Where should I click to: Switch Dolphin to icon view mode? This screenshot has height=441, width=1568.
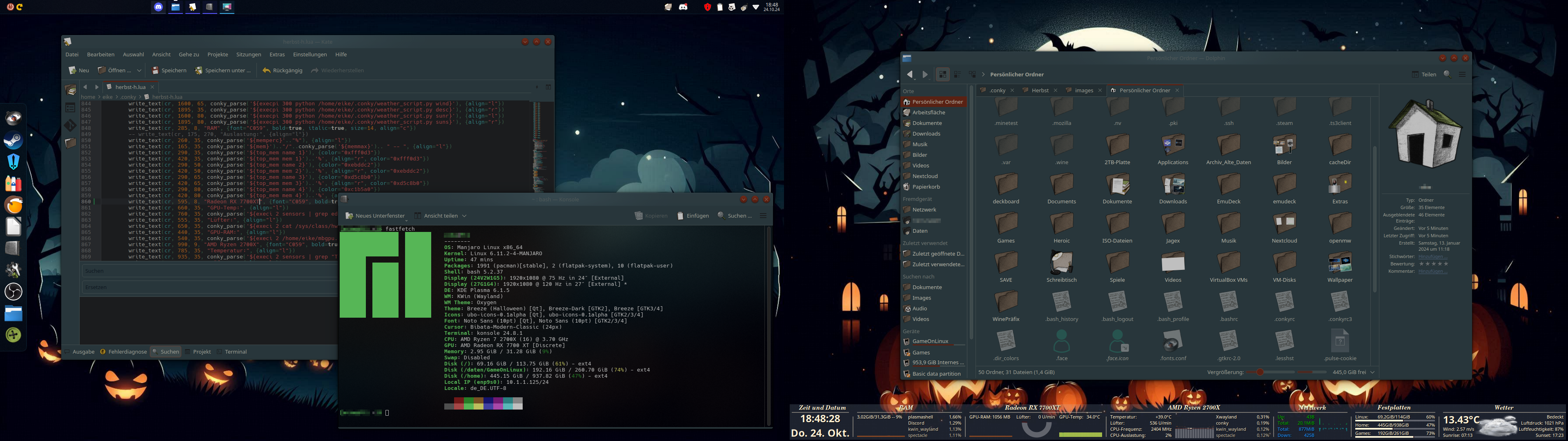tap(942, 74)
